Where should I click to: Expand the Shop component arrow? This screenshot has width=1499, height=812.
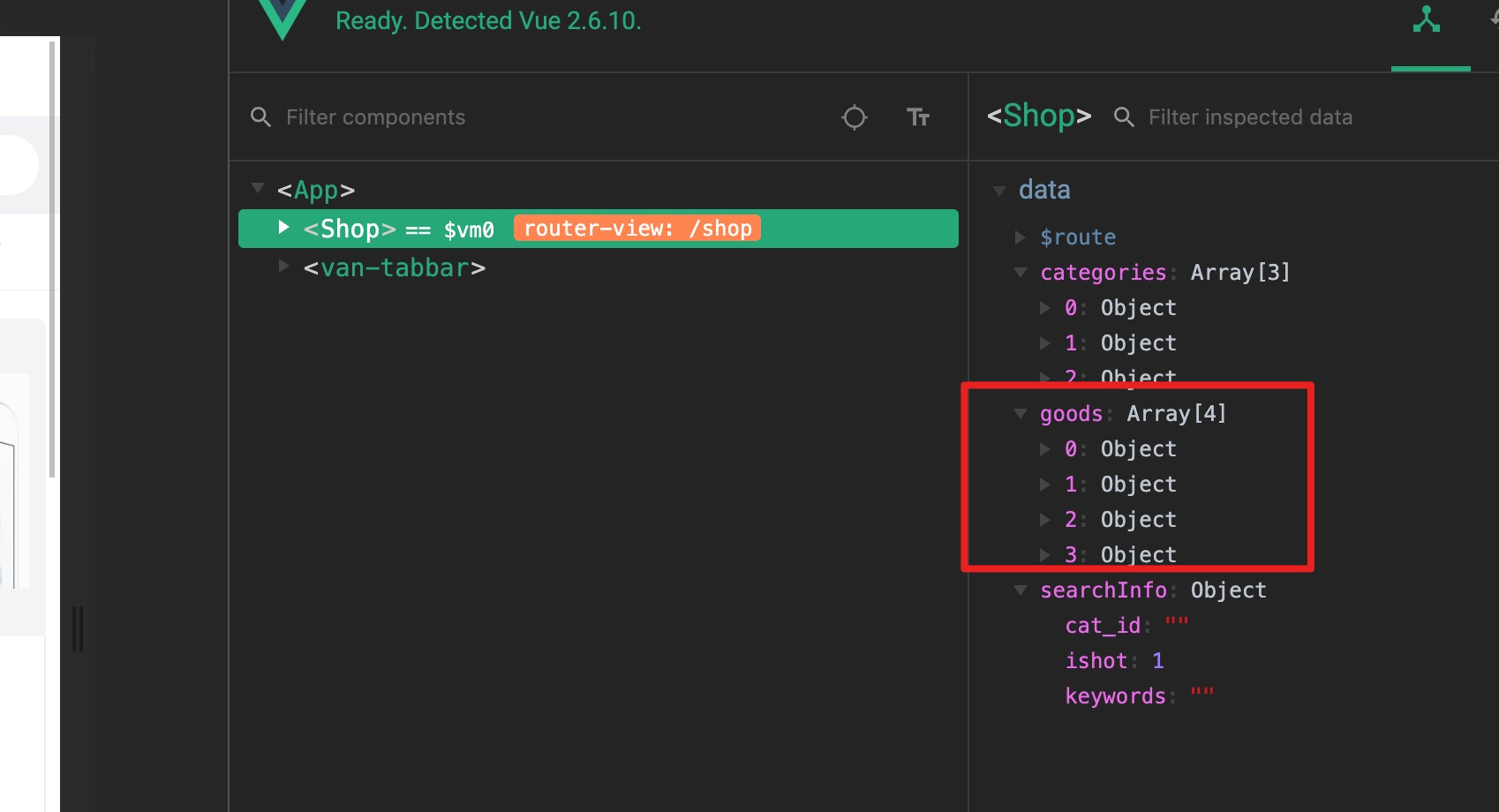(x=283, y=227)
